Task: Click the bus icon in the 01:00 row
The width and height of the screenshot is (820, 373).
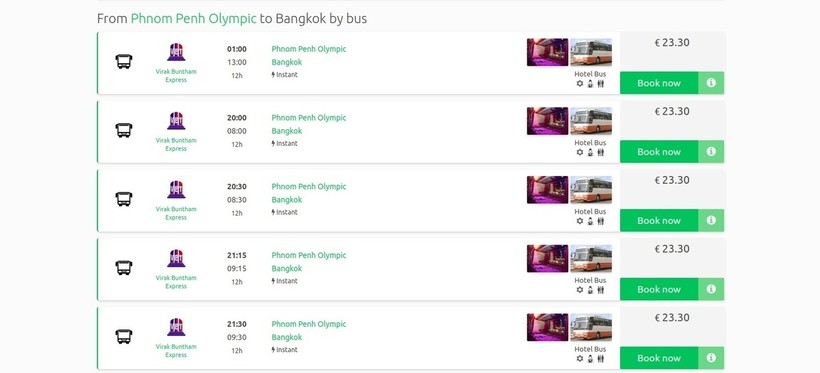Action: [x=124, y=62]
